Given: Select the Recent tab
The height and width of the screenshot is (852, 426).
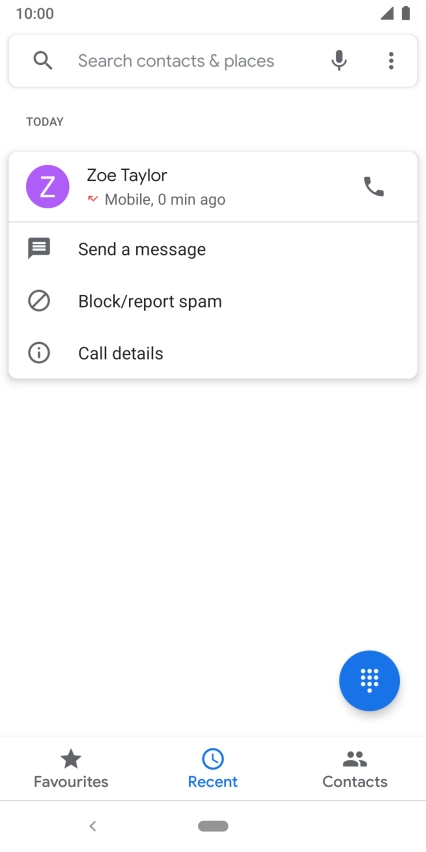Looking at the screenshot, I should [213, 768].
